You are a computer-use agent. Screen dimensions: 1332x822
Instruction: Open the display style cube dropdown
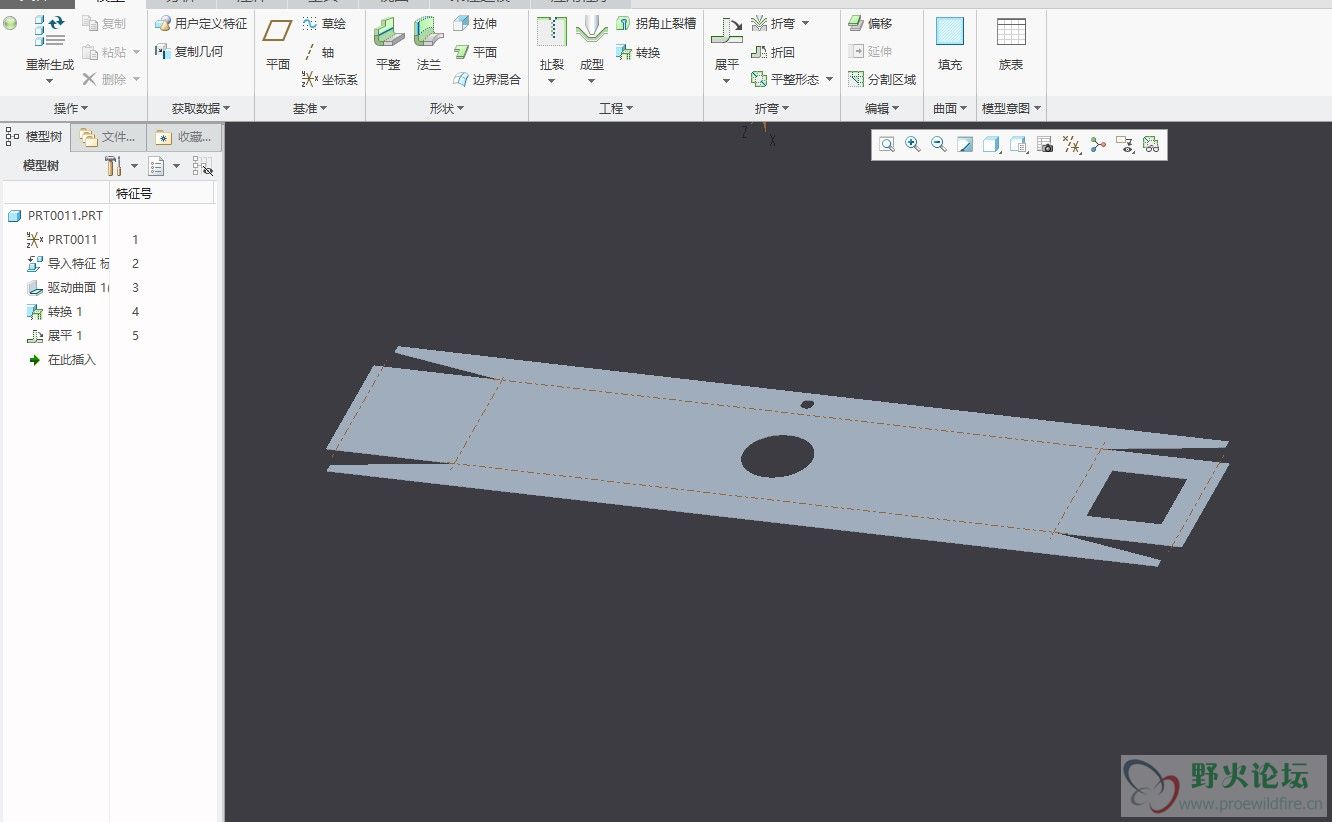pos(992,145)
